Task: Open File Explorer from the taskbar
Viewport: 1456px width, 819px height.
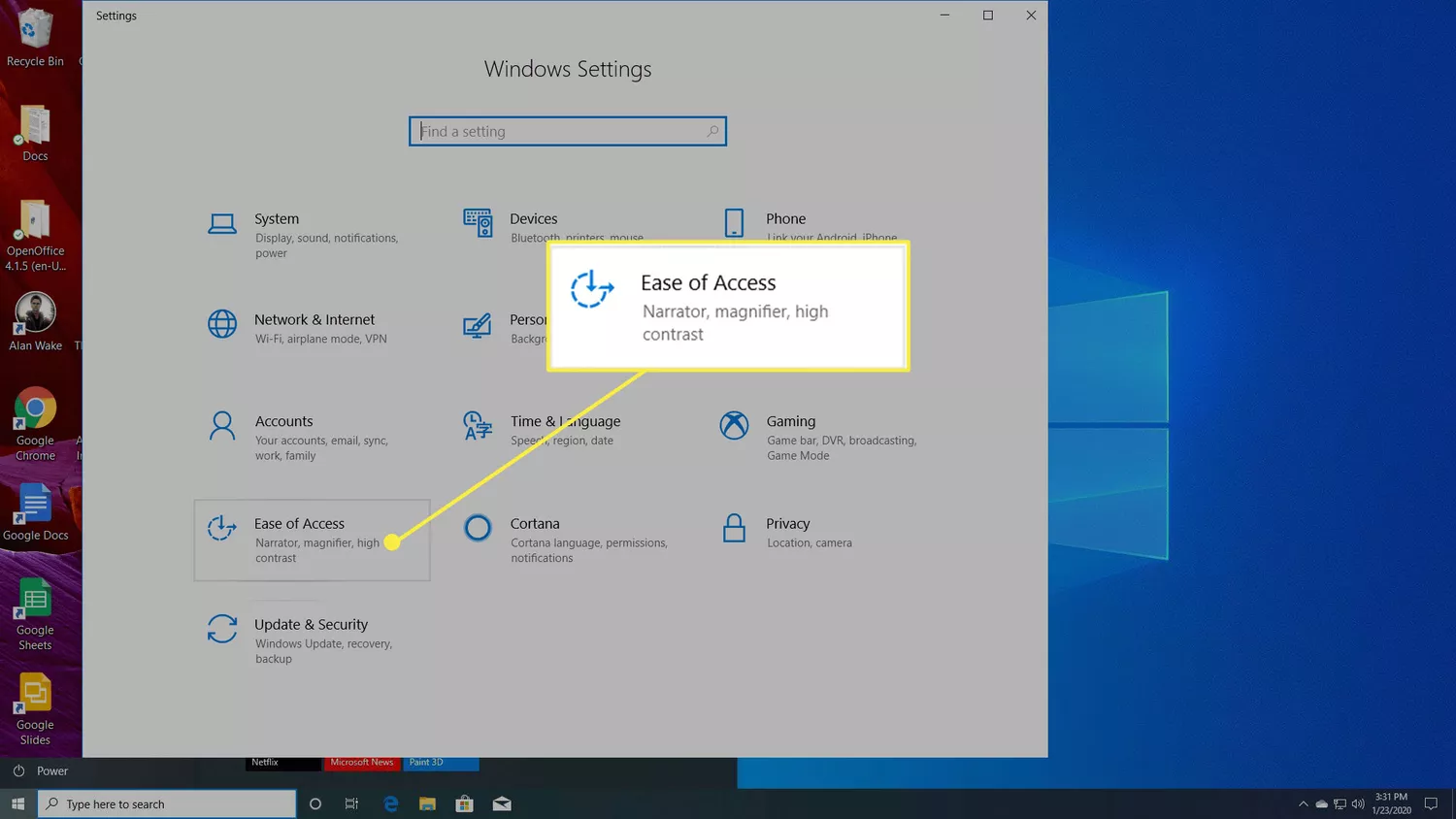Action: [x=427, y=803]
